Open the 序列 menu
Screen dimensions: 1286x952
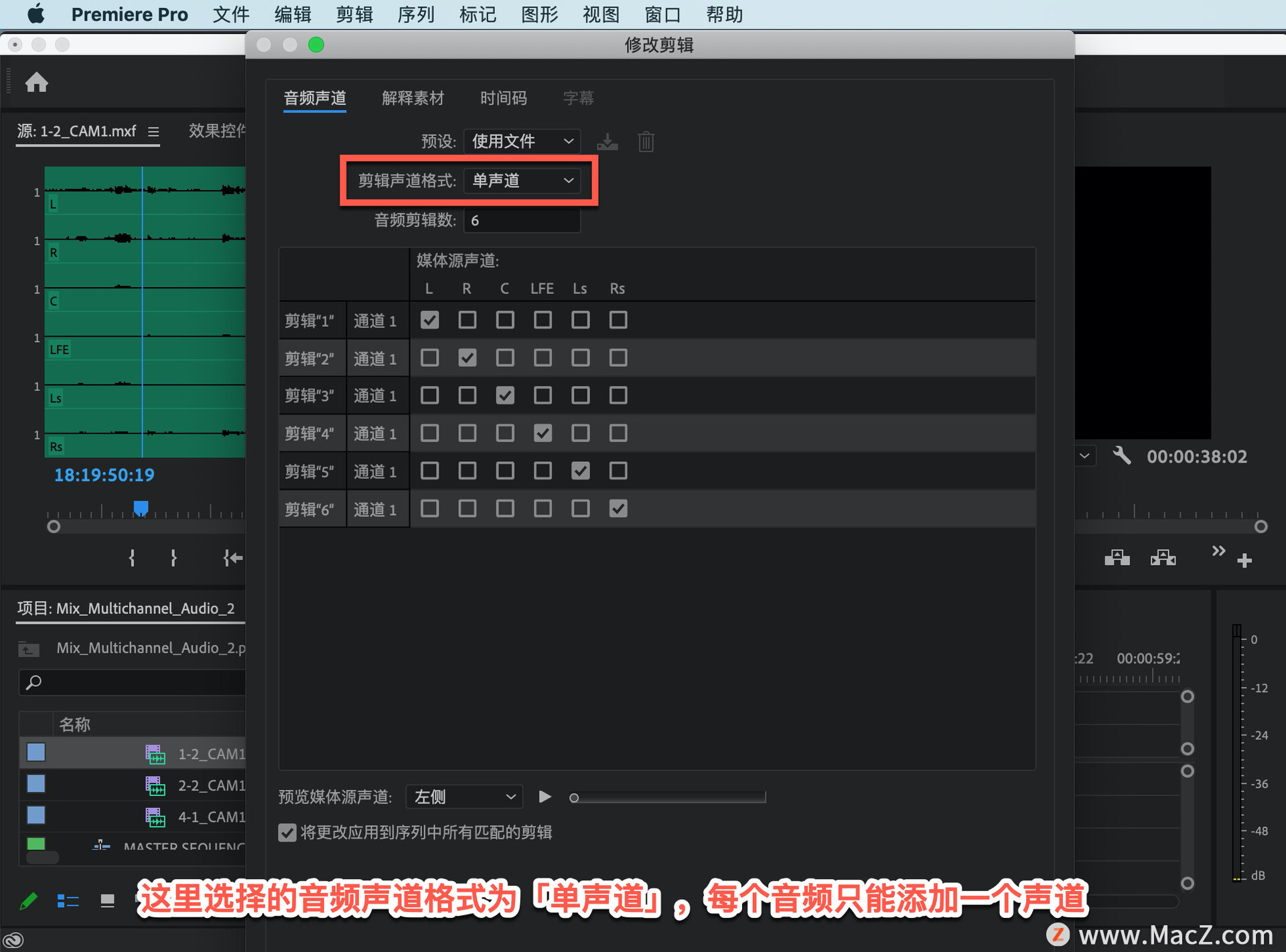pyautogui.click(x=415, y=14)
